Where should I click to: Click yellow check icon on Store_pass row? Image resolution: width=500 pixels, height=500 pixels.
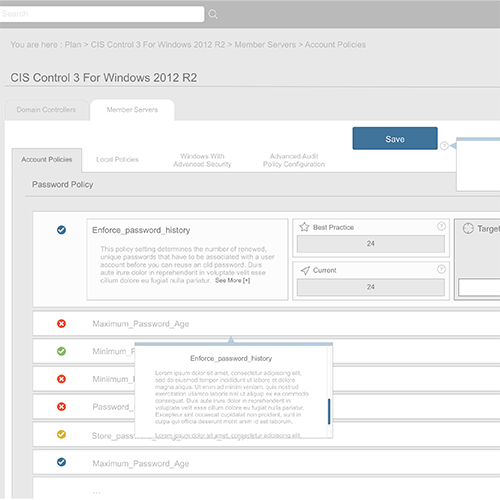(x=61, y=434)
